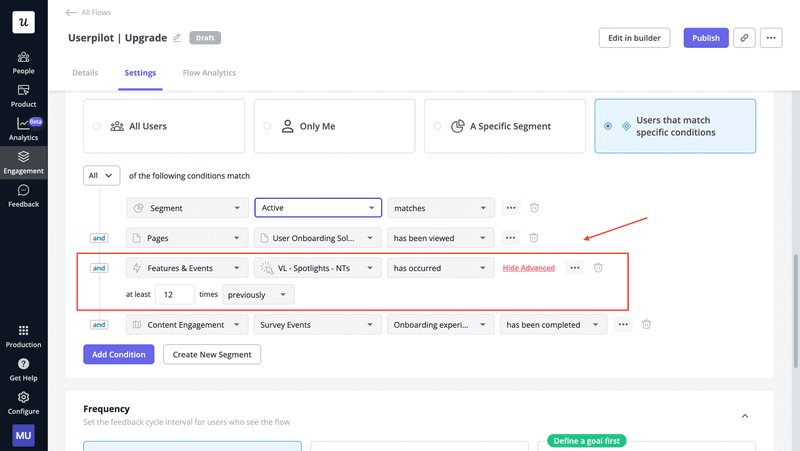Open Configure settings in sidebar
Image resolution: width=800 pixels, height=451 pixels.
[23, 403]
